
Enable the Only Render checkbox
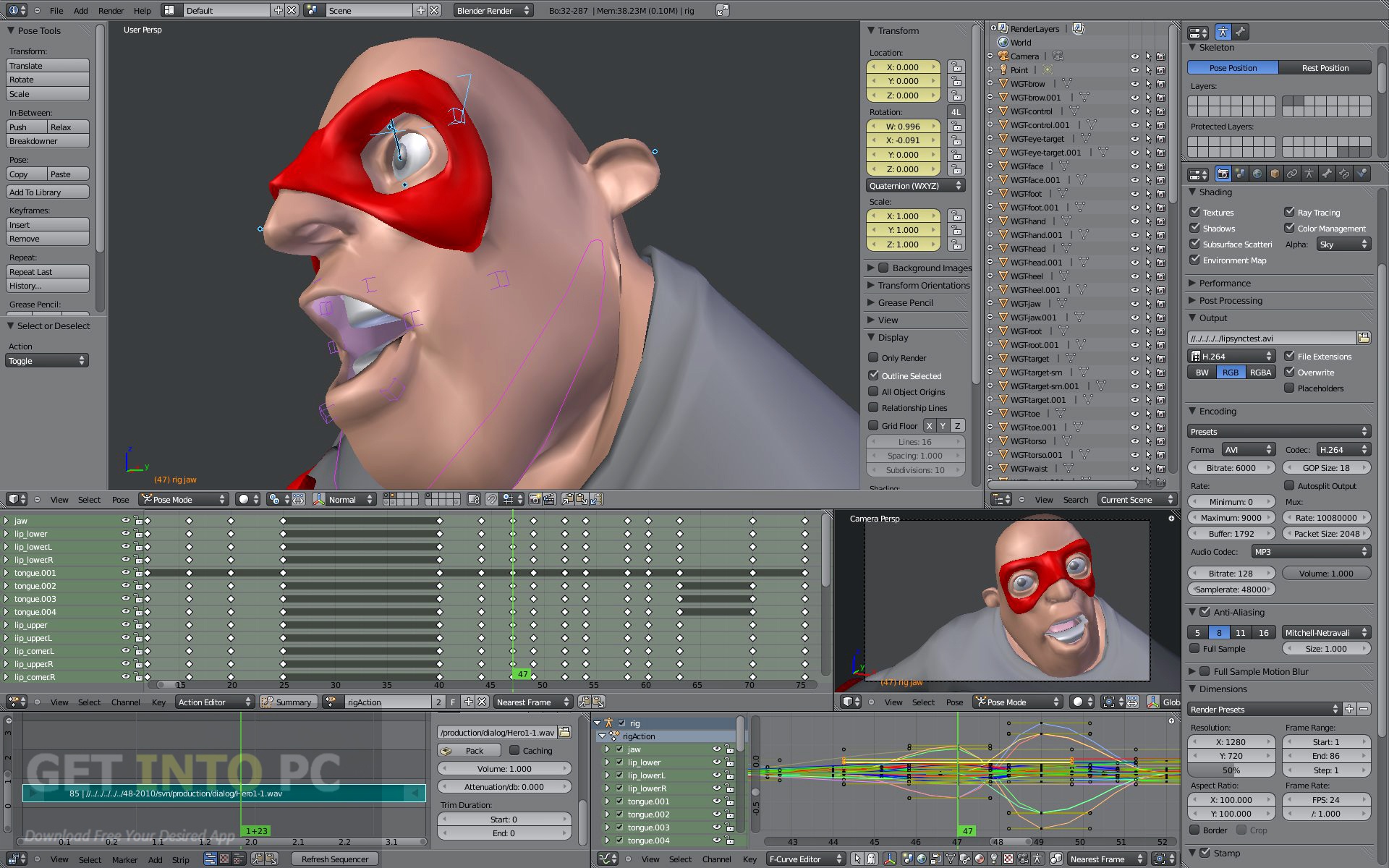point(873,357)
